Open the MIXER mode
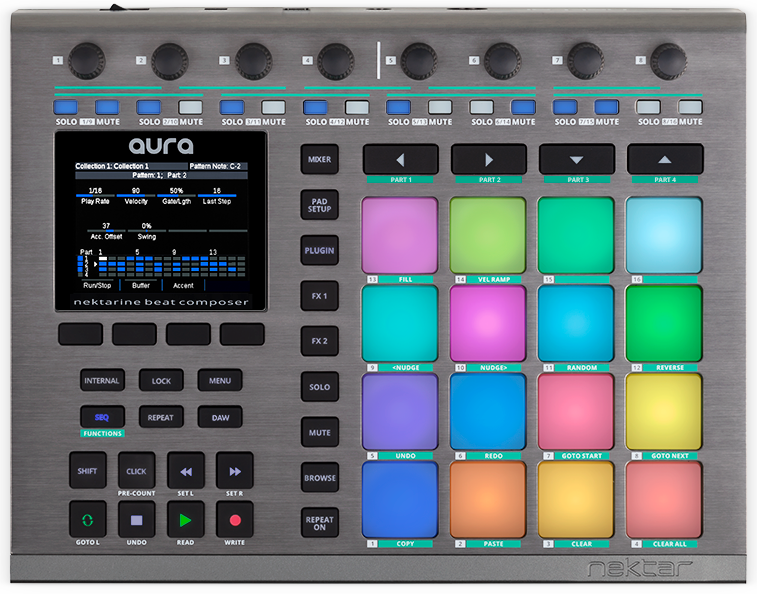The height and width of the screenshot is (594, 757). coord(320,159)
